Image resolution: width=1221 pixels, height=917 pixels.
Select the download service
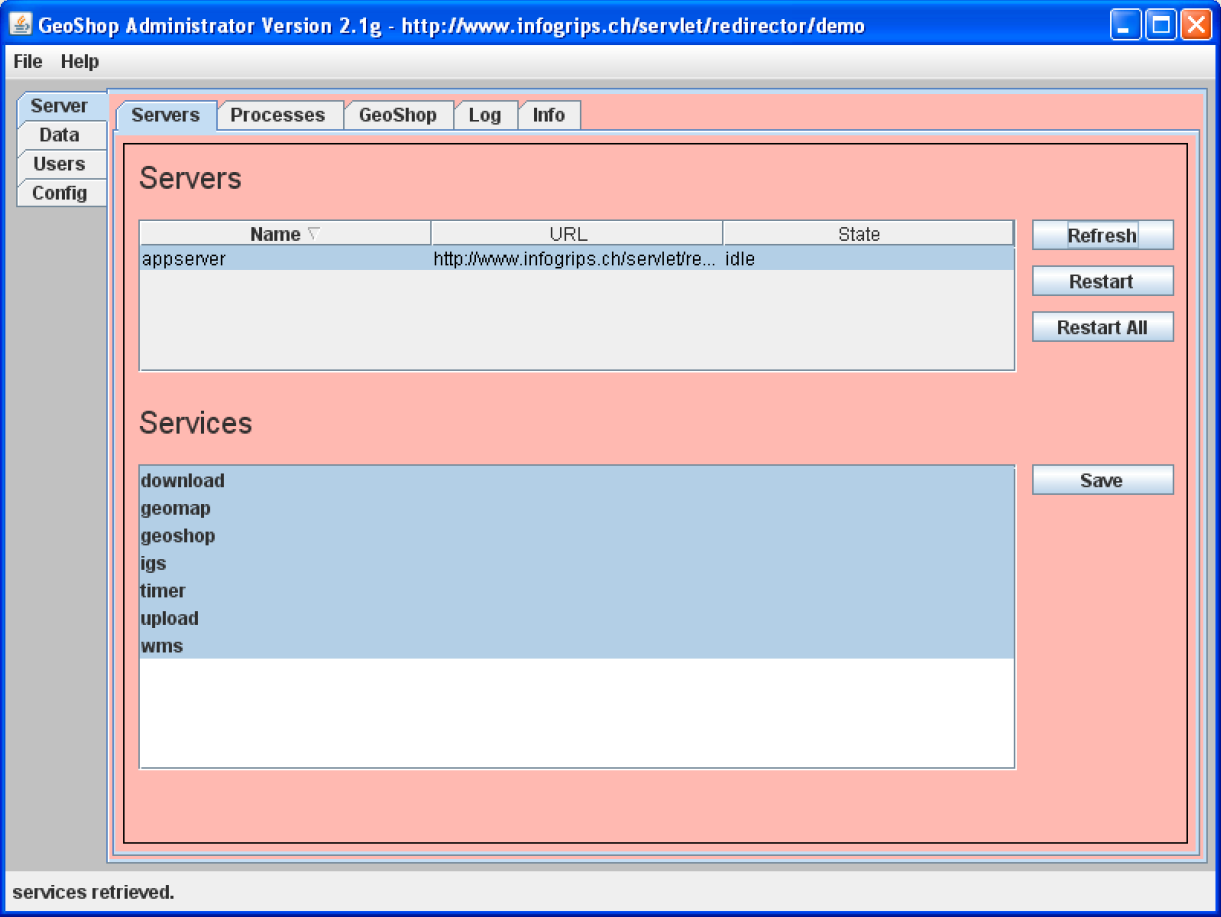(577, 481)
